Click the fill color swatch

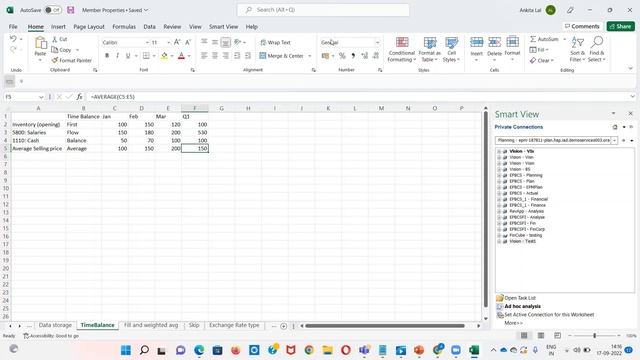click(x=164, y=56)
